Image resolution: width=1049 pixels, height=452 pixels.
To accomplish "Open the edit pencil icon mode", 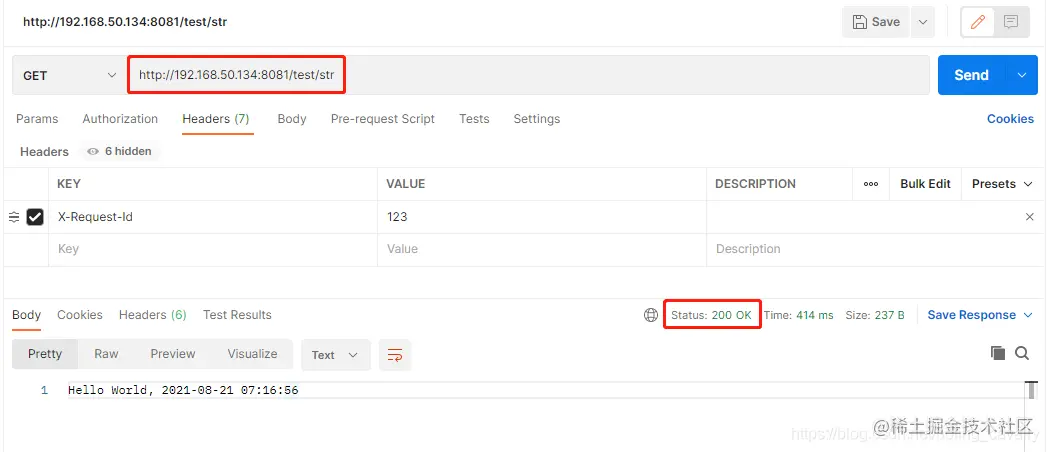I will click(977, 22).
